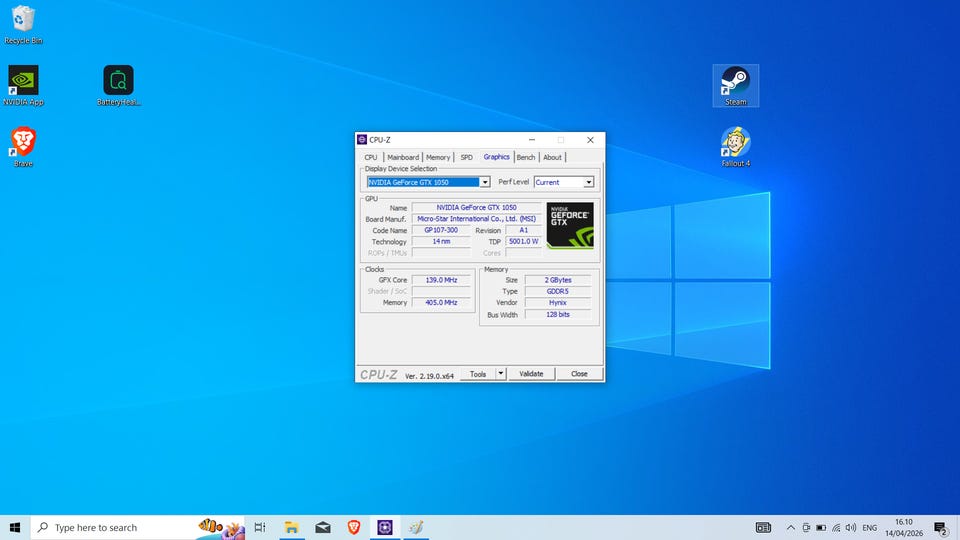Switch to the Bench tab

coord(525,157)
